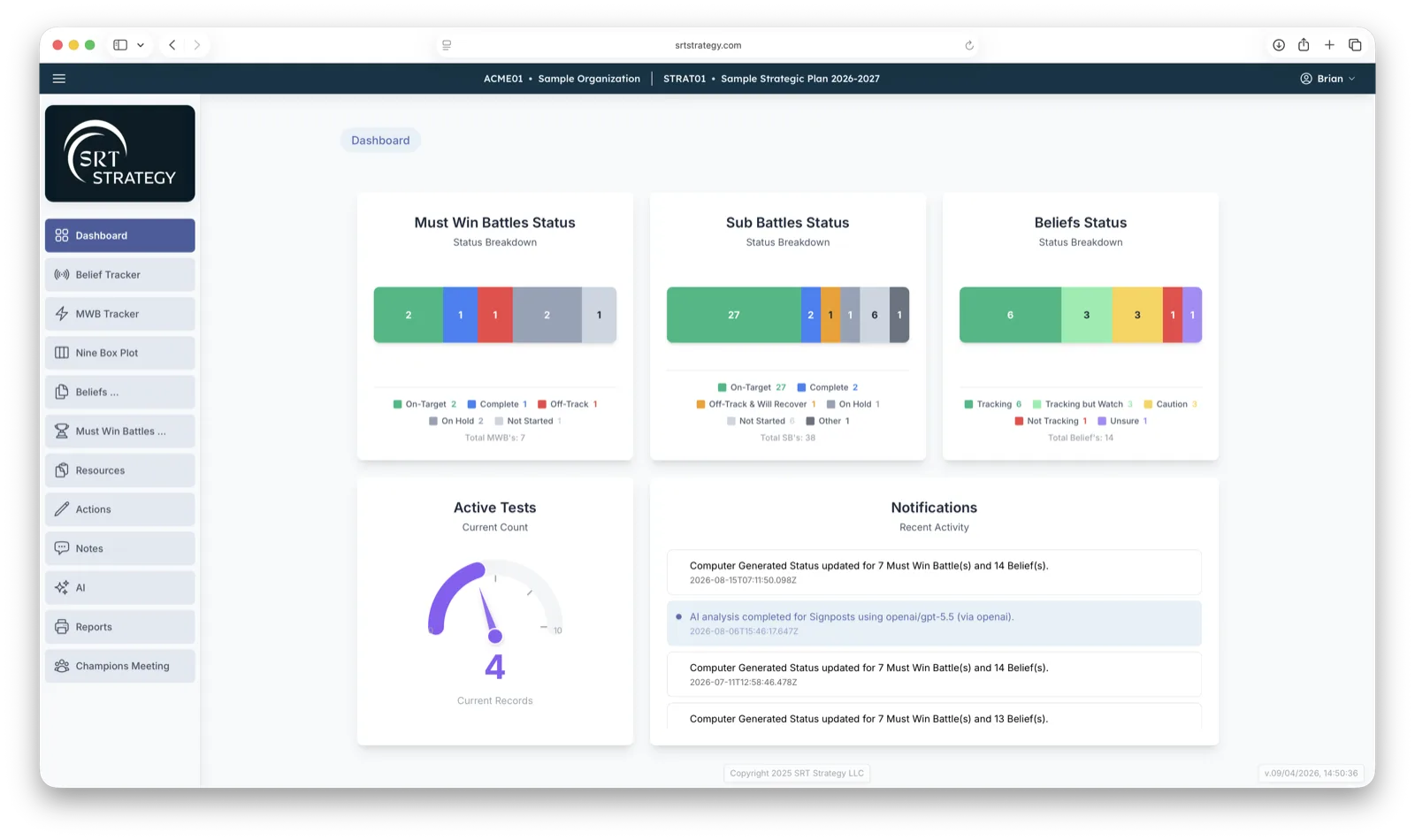Image resolution: width=1415 pixels, height=840 pixels.
Task: Open the AI analysis completed notification
Action: (934, 623)
